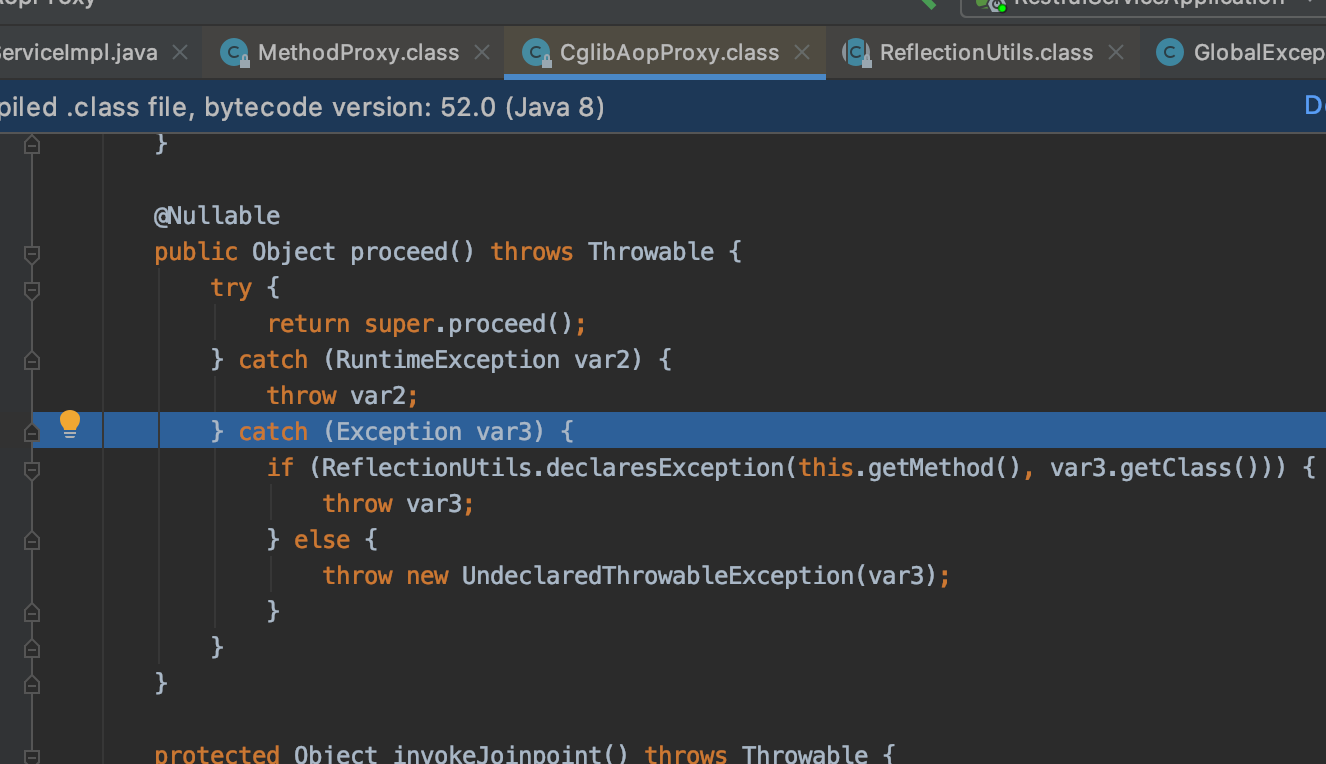Collapse the invokeJoinpoint() method fold marker
1326x764 pixels.
32,757
